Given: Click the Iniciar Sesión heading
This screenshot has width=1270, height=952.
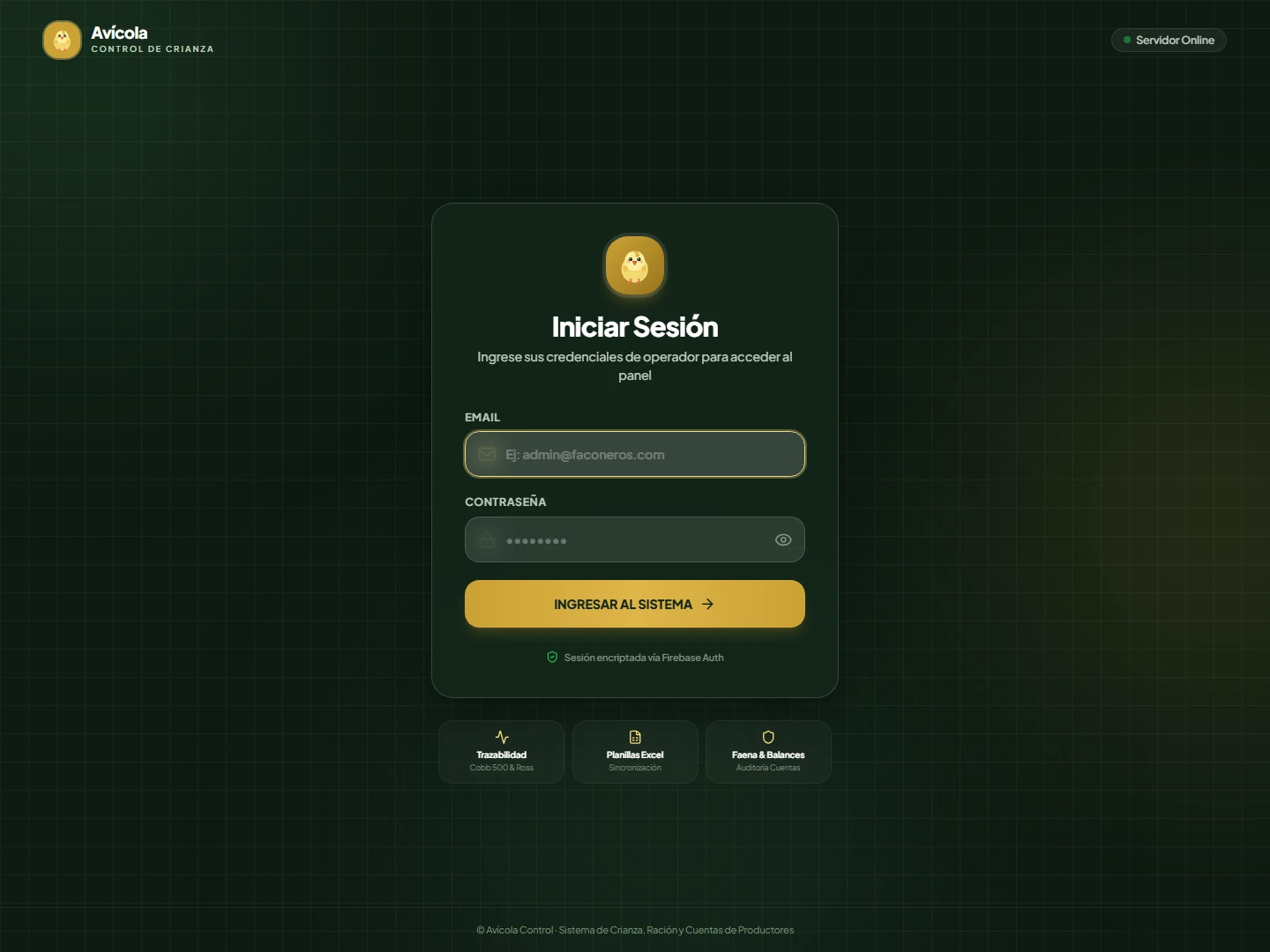Looking at the screenshot, I should click(x=635, y=327).
